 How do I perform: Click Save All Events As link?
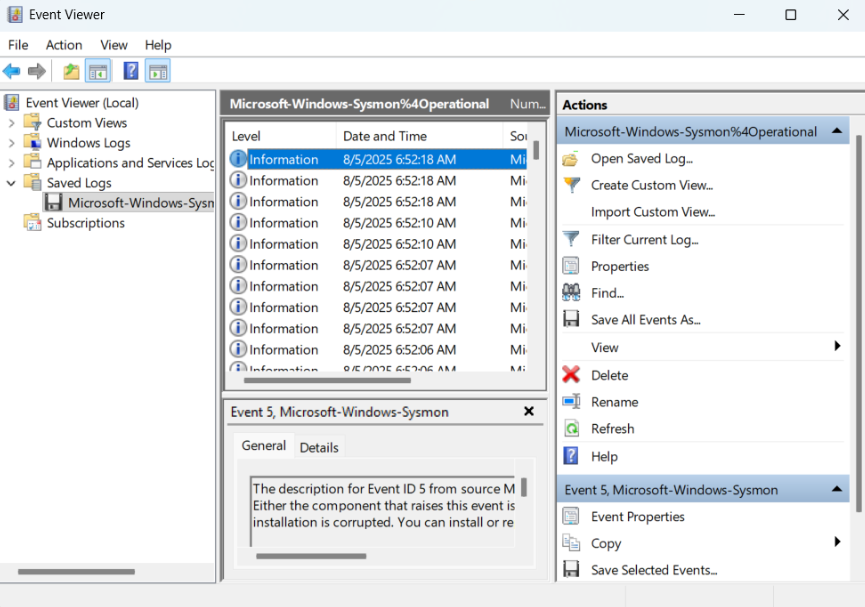point(645,320)
